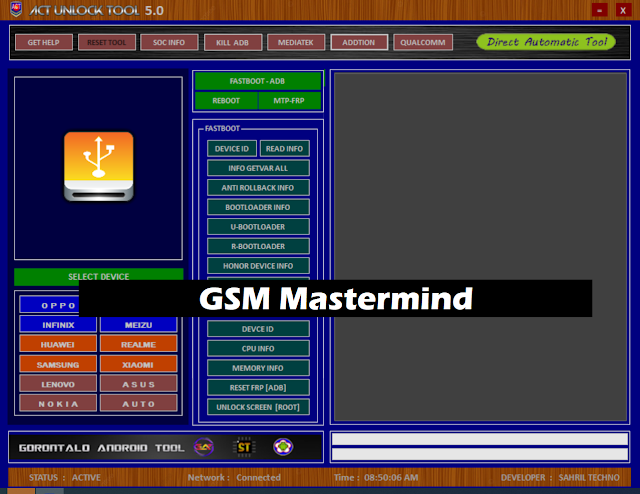
Task: Show CPU INFO
Action: [258, 349]
